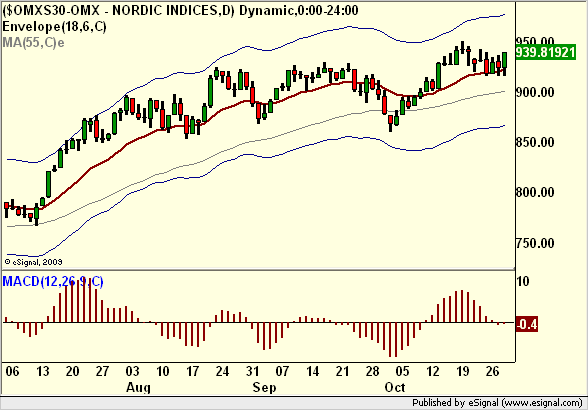The image size is (588, 410).
Task: Click date label '10' on time axis
Action: 162,371
